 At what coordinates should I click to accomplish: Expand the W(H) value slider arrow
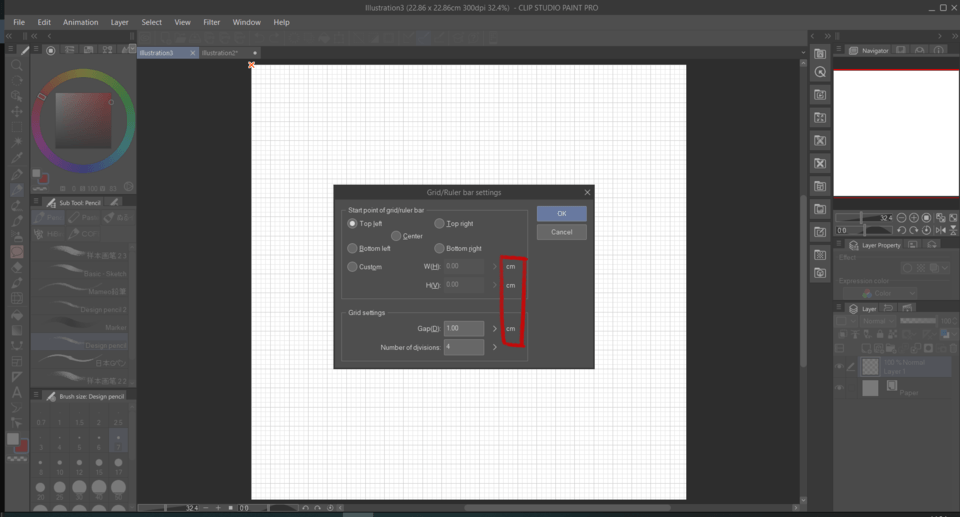[494, 266]
